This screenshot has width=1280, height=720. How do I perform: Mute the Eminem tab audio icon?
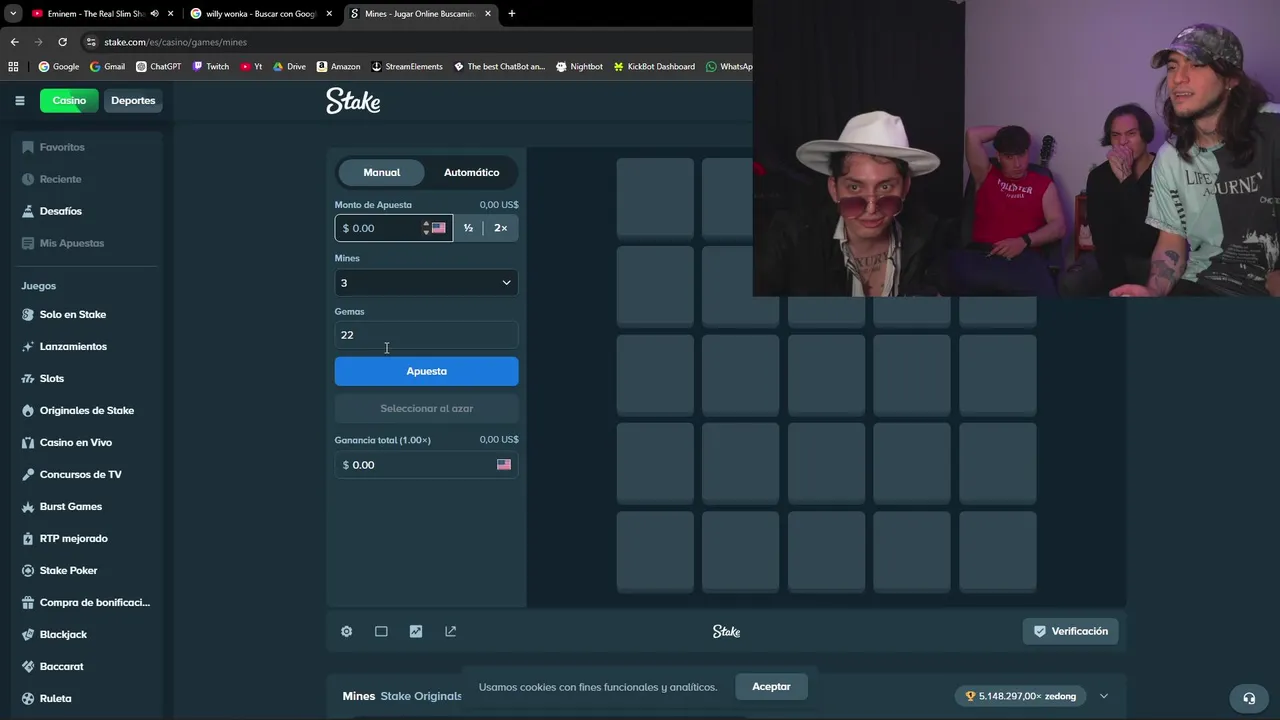(x=154, y=14)
